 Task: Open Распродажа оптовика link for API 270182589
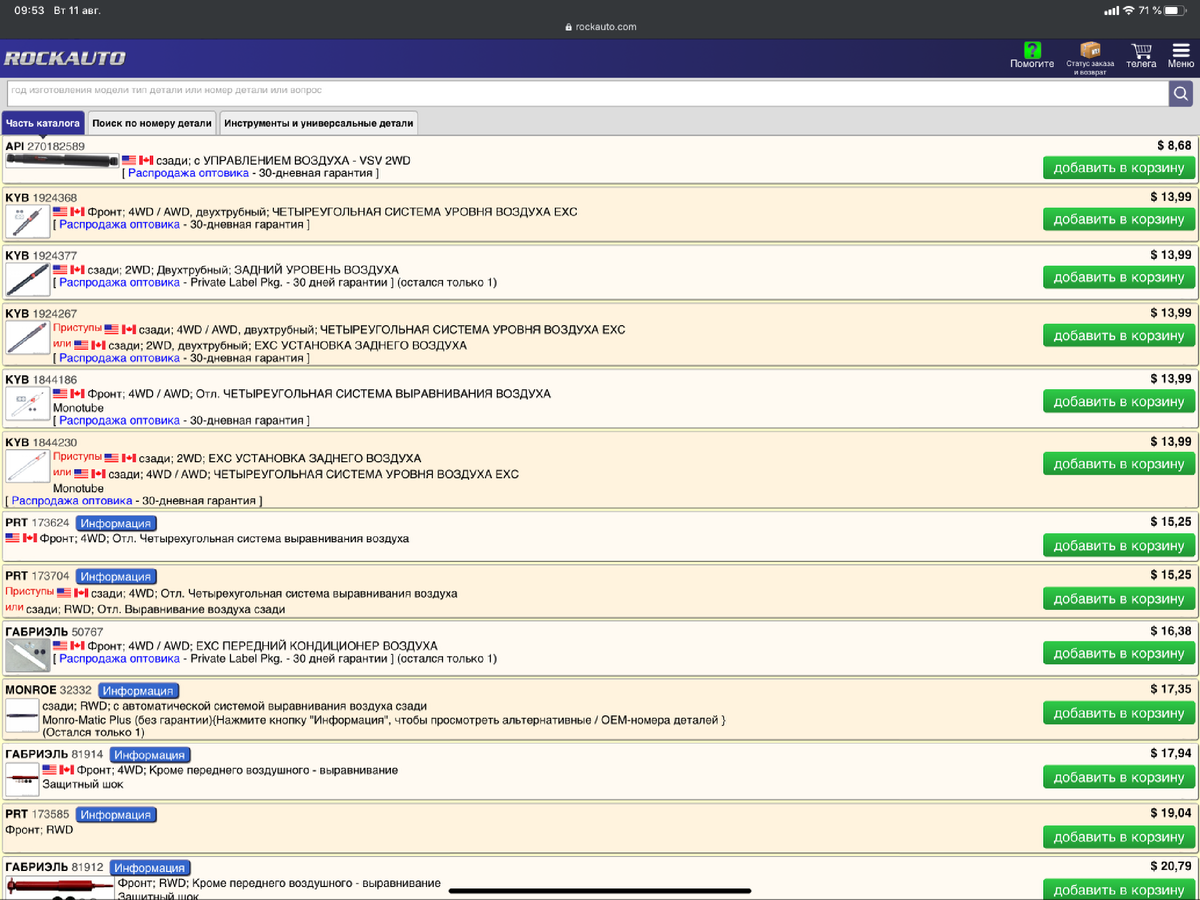point(188,173)
